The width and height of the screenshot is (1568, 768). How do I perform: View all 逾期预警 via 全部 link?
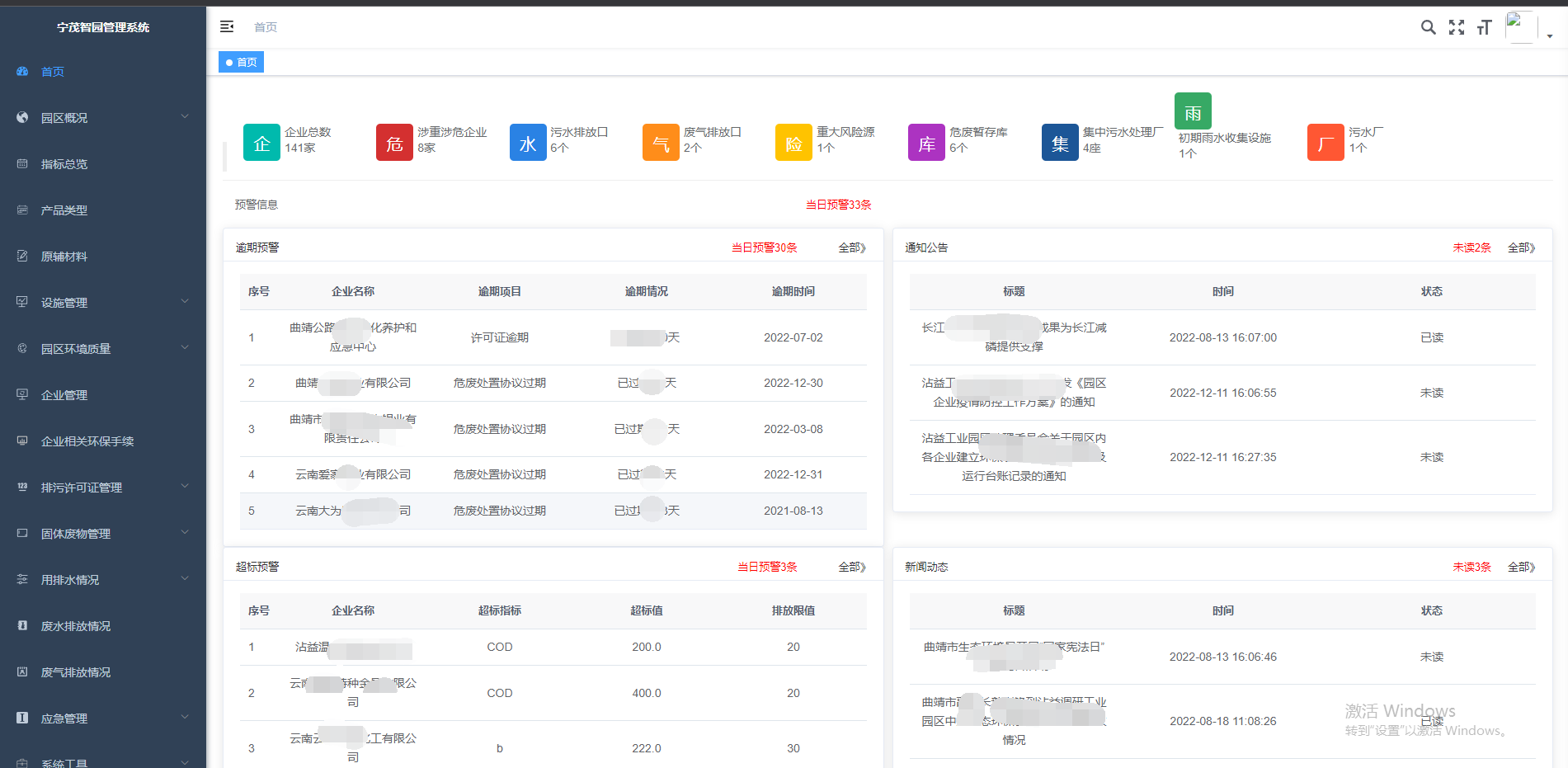[x=852, y=247]
